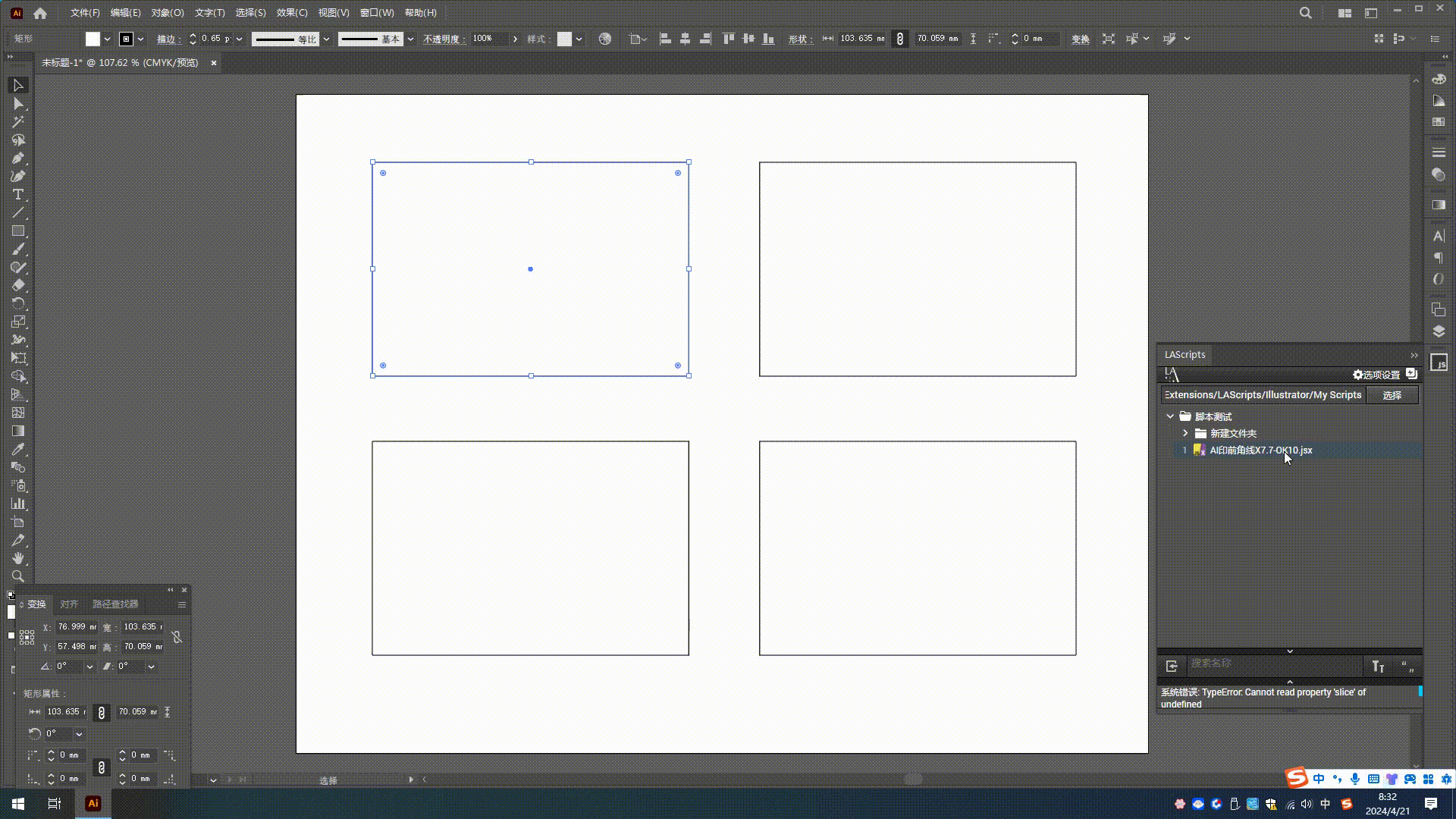Image resolution: width=1456 pixels, height=819 pixels.
Task: Click the fill color swatch
Action: pos(93,39)
